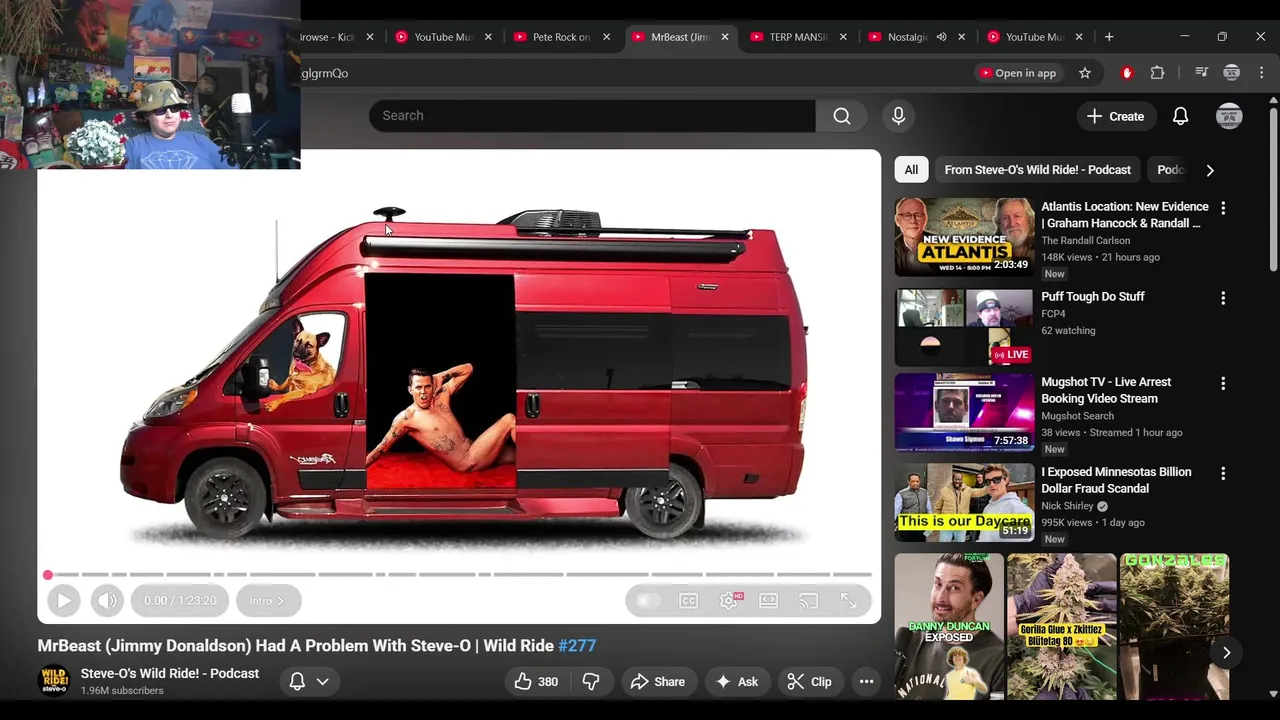Open Steve-O's Wild Ride channel avatar
Viewport: 1280px width, 720px height.
[54, 681]
